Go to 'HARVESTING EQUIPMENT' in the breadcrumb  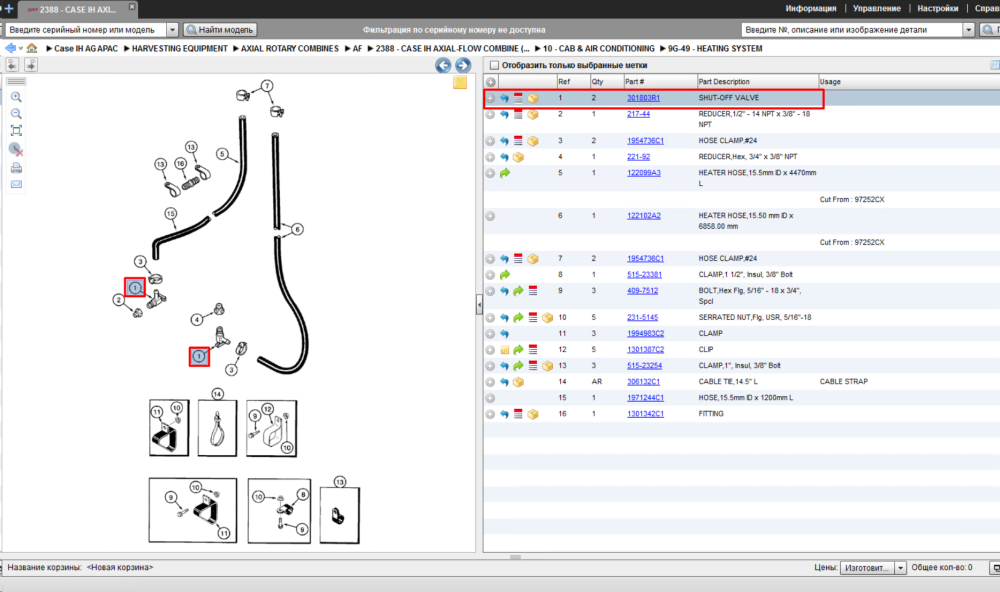pyautogui.click(x=180, y=48)
